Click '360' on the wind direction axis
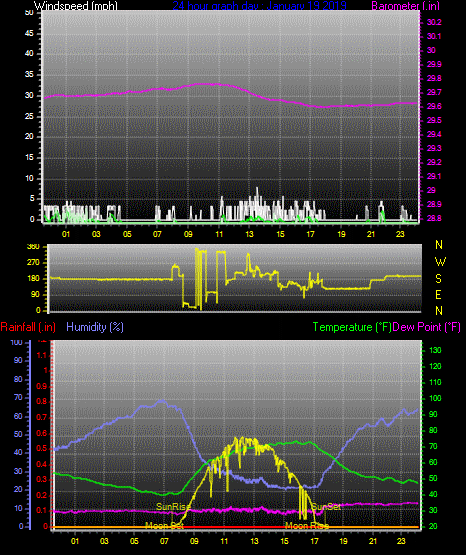This screenshot has width=466, height=555. 33,247
